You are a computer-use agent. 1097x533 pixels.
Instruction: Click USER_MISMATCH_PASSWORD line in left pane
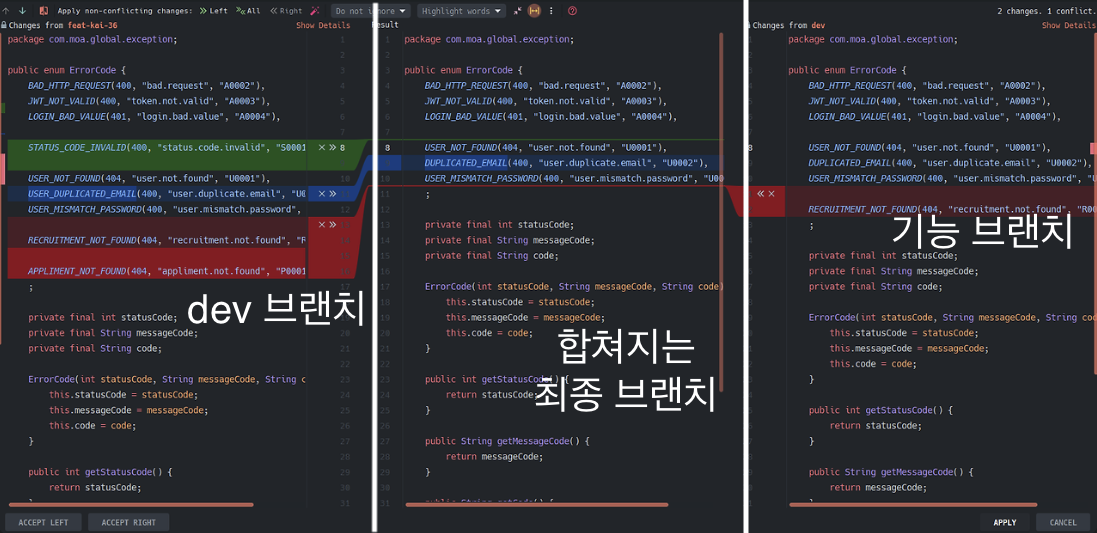(164, 209)
